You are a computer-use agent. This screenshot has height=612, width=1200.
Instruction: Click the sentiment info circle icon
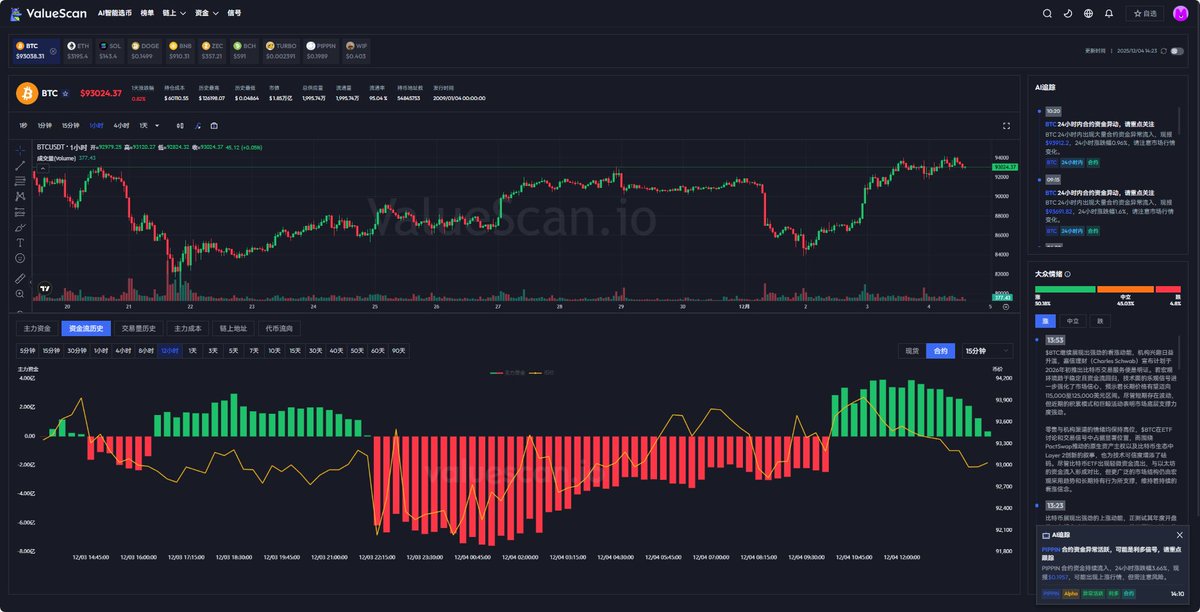(x=1068, y=273)
